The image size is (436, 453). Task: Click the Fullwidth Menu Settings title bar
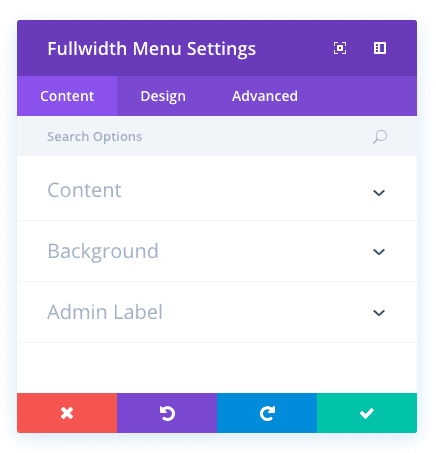pyautogui.click(x=152, y=49)
